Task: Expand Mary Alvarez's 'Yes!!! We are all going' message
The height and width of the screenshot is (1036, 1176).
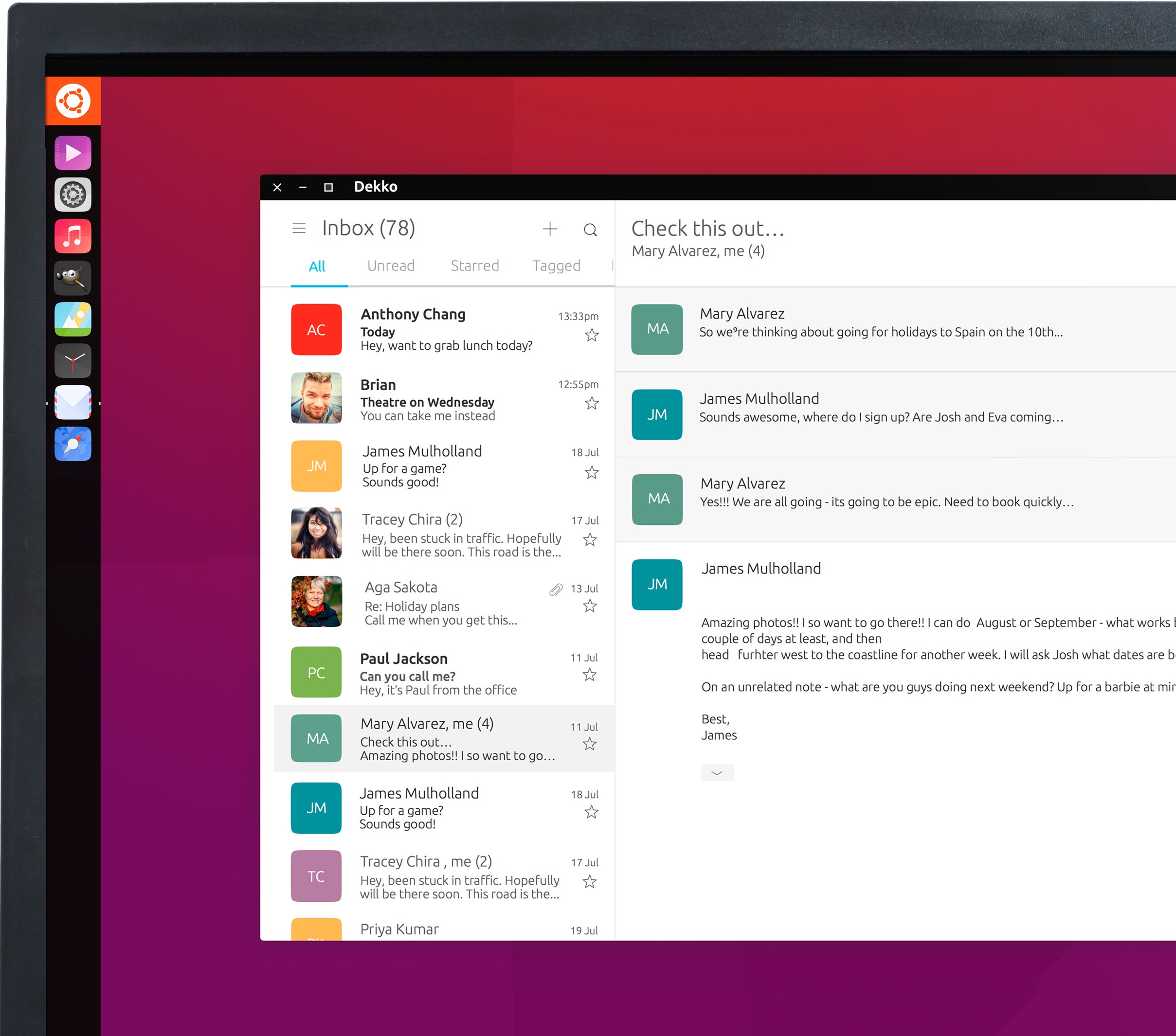Action: (895, 500)
